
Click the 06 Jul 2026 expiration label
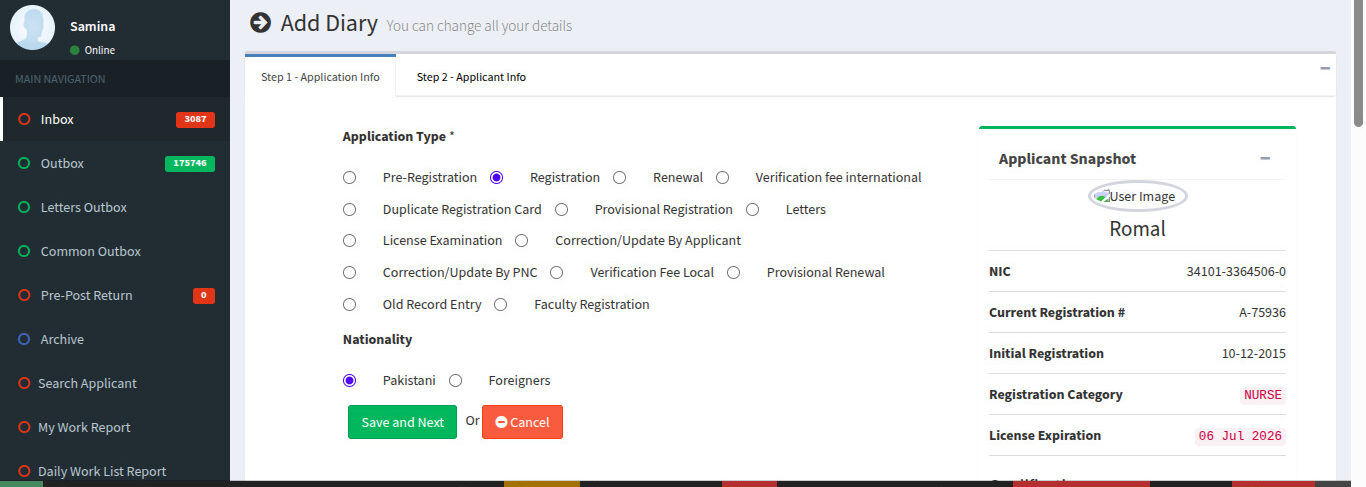click(x=1240, y=436)
